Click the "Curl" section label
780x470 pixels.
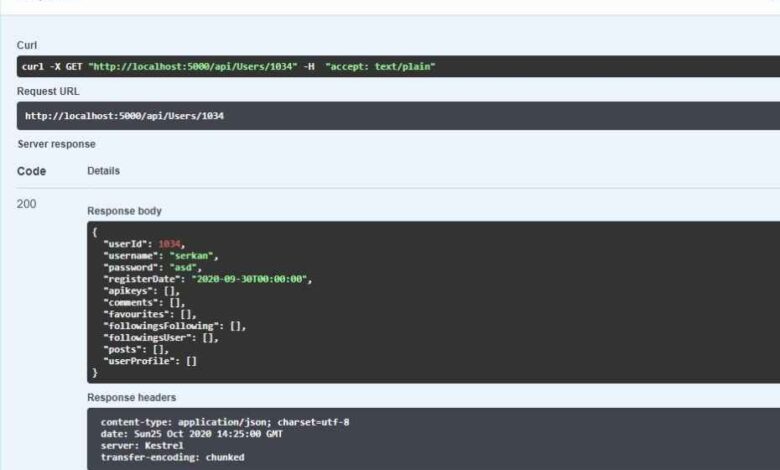(27, 45)
